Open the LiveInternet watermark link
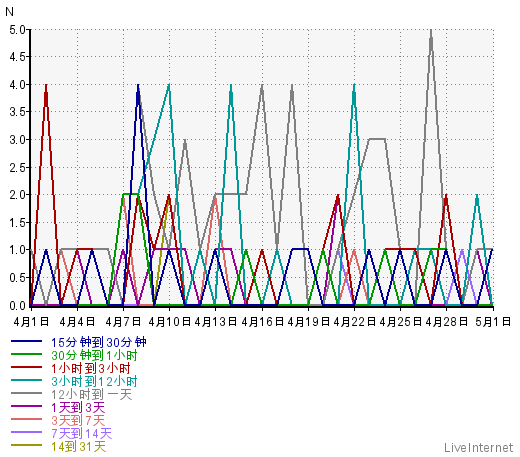 click(x=479, y=447)
